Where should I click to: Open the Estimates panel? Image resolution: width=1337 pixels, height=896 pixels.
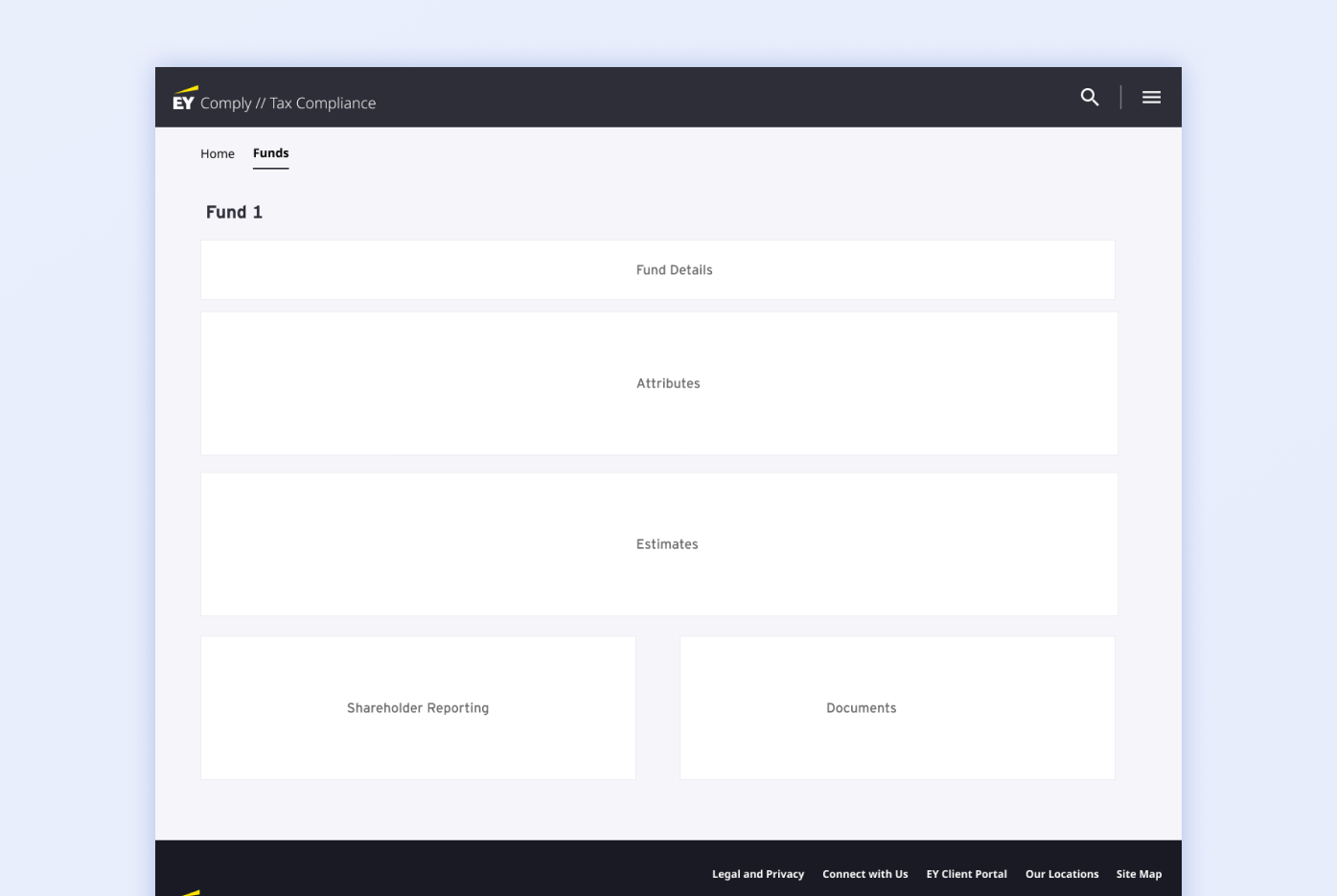tap(659, 544)
